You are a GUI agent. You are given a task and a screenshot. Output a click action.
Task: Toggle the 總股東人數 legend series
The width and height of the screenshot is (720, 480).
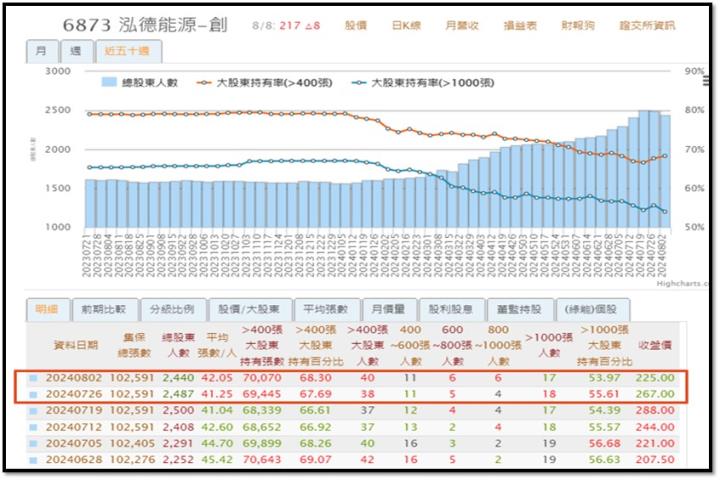click(x=140, y=83)
